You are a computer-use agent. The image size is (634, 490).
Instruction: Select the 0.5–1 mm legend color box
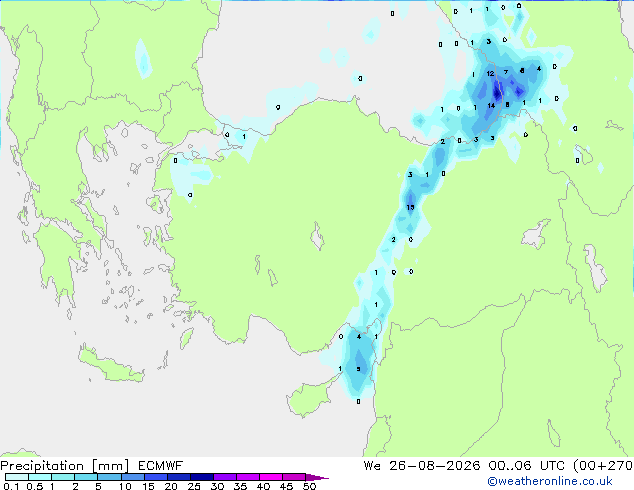pos(40,477)
